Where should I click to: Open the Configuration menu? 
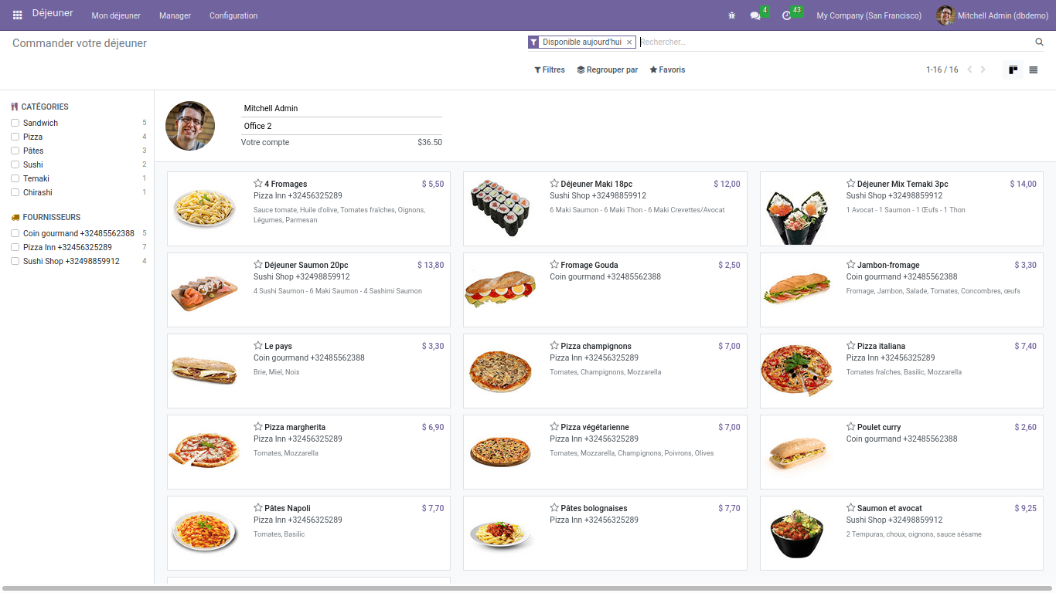(x=233, y=16)
